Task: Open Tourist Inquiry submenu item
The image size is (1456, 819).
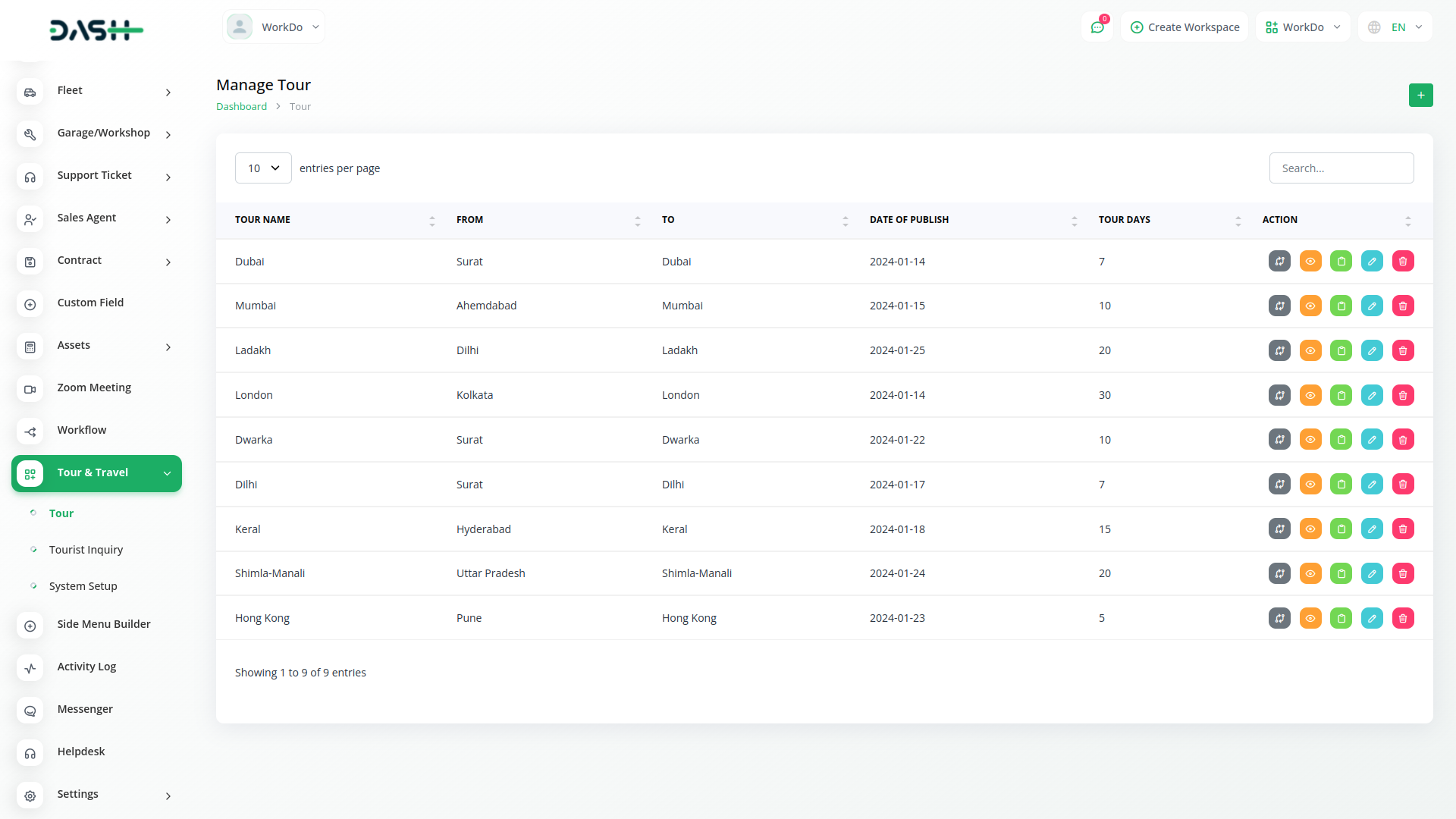Action: click(x=86, y=550)
